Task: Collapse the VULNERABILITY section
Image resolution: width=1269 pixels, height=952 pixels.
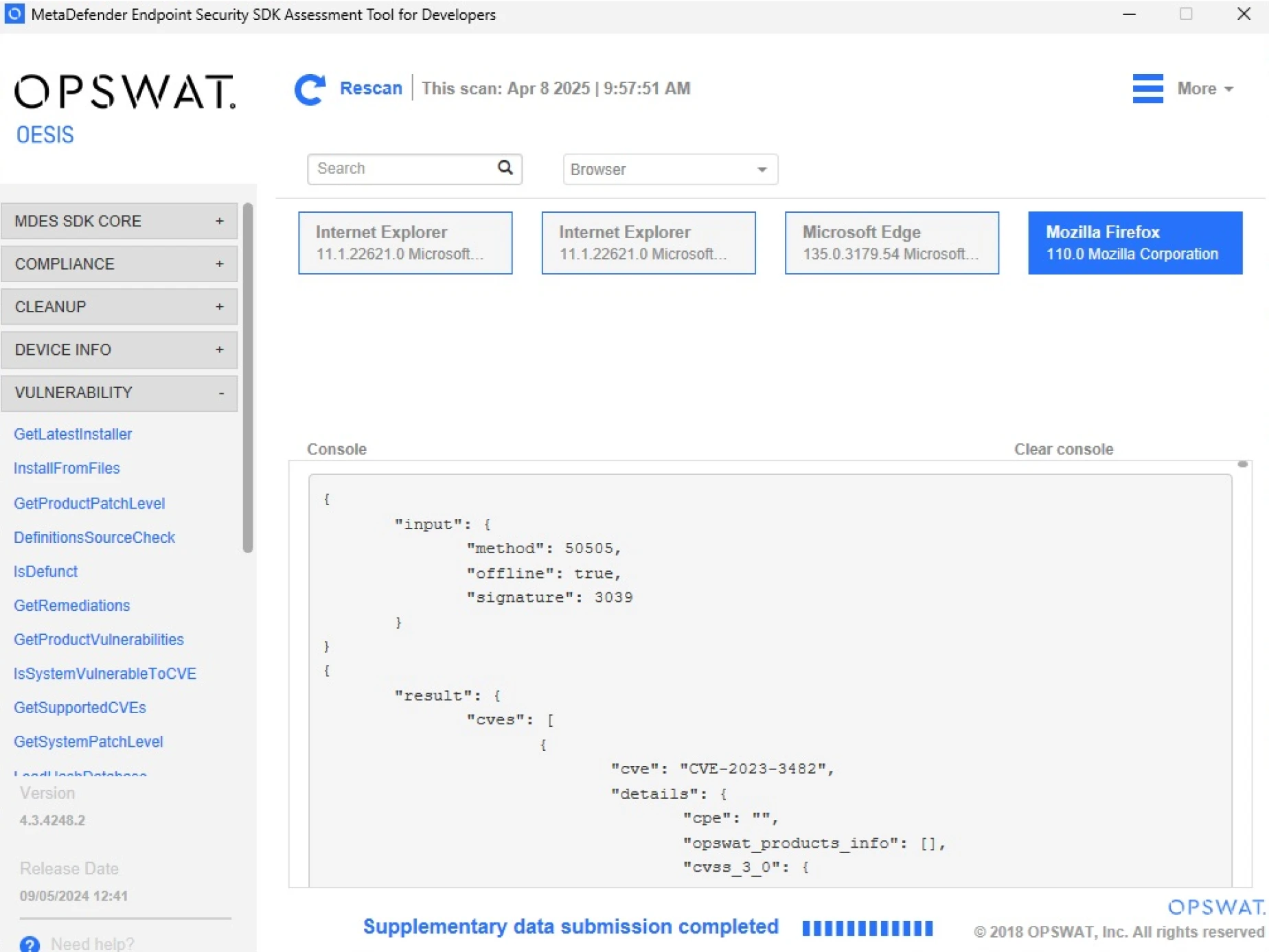Action: 119,393
